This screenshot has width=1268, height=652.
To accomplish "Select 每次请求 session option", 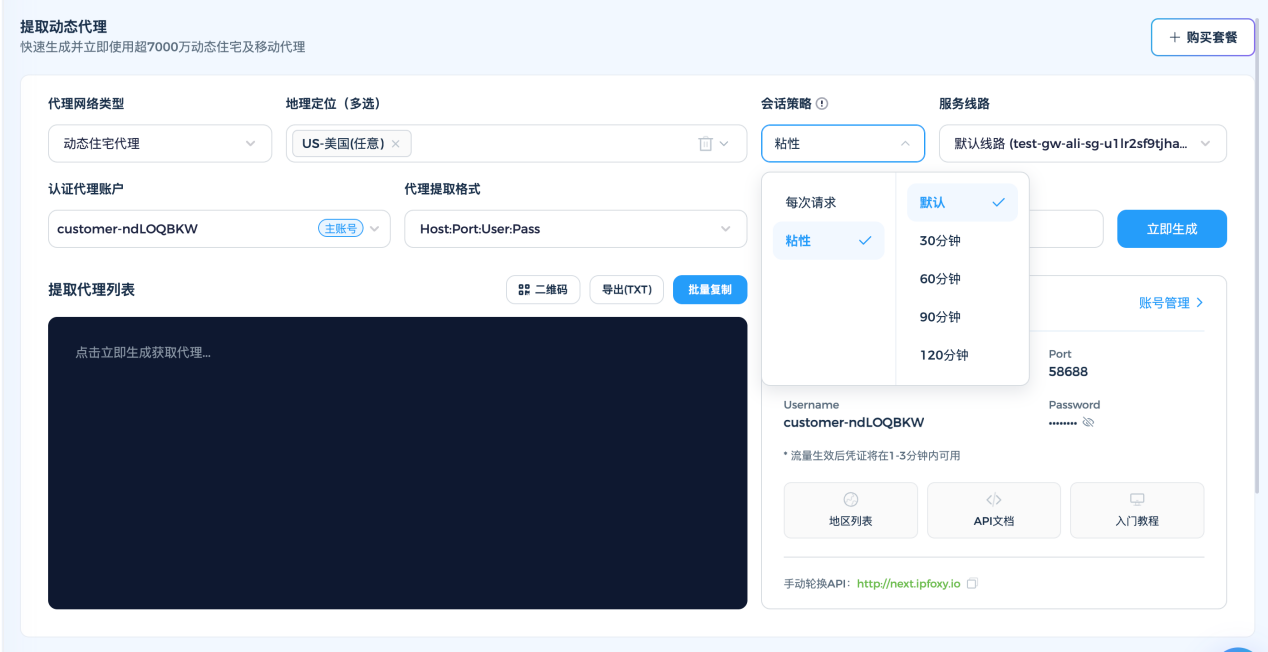I will (x=828, y=202).
